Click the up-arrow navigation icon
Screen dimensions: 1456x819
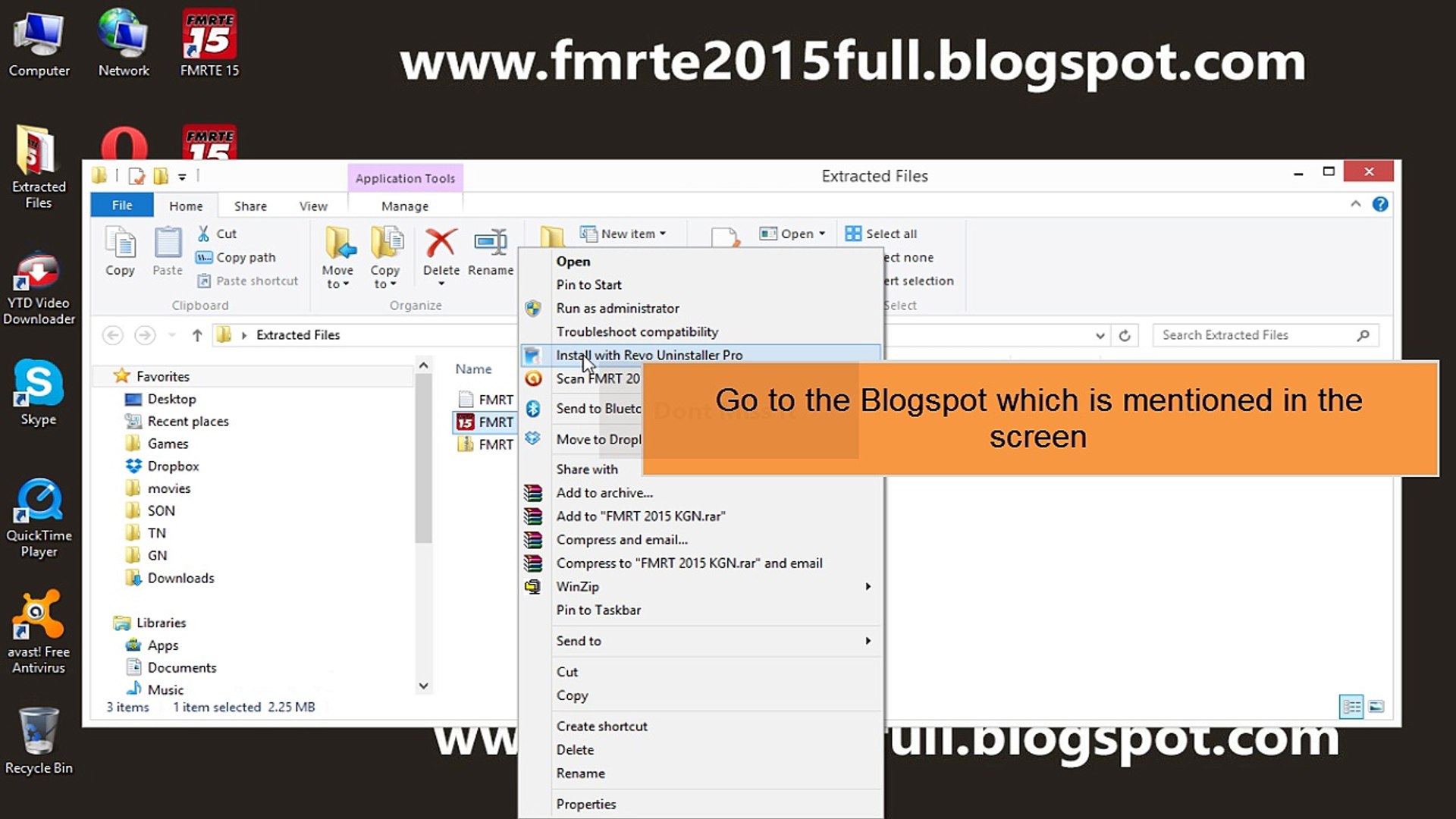pos(197,335)
